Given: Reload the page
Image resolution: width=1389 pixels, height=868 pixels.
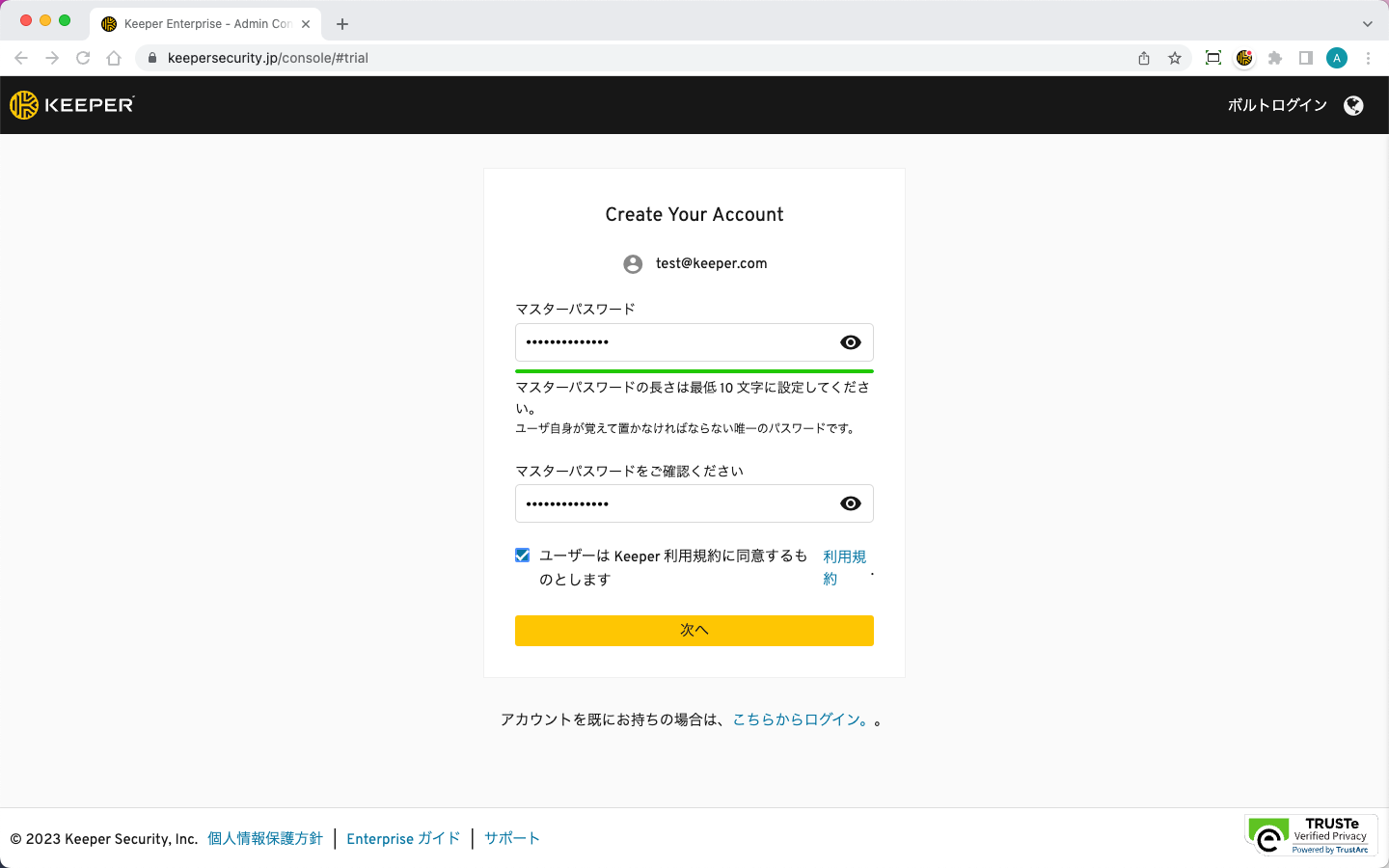Looking at the screenshot, I should [83, 58].
